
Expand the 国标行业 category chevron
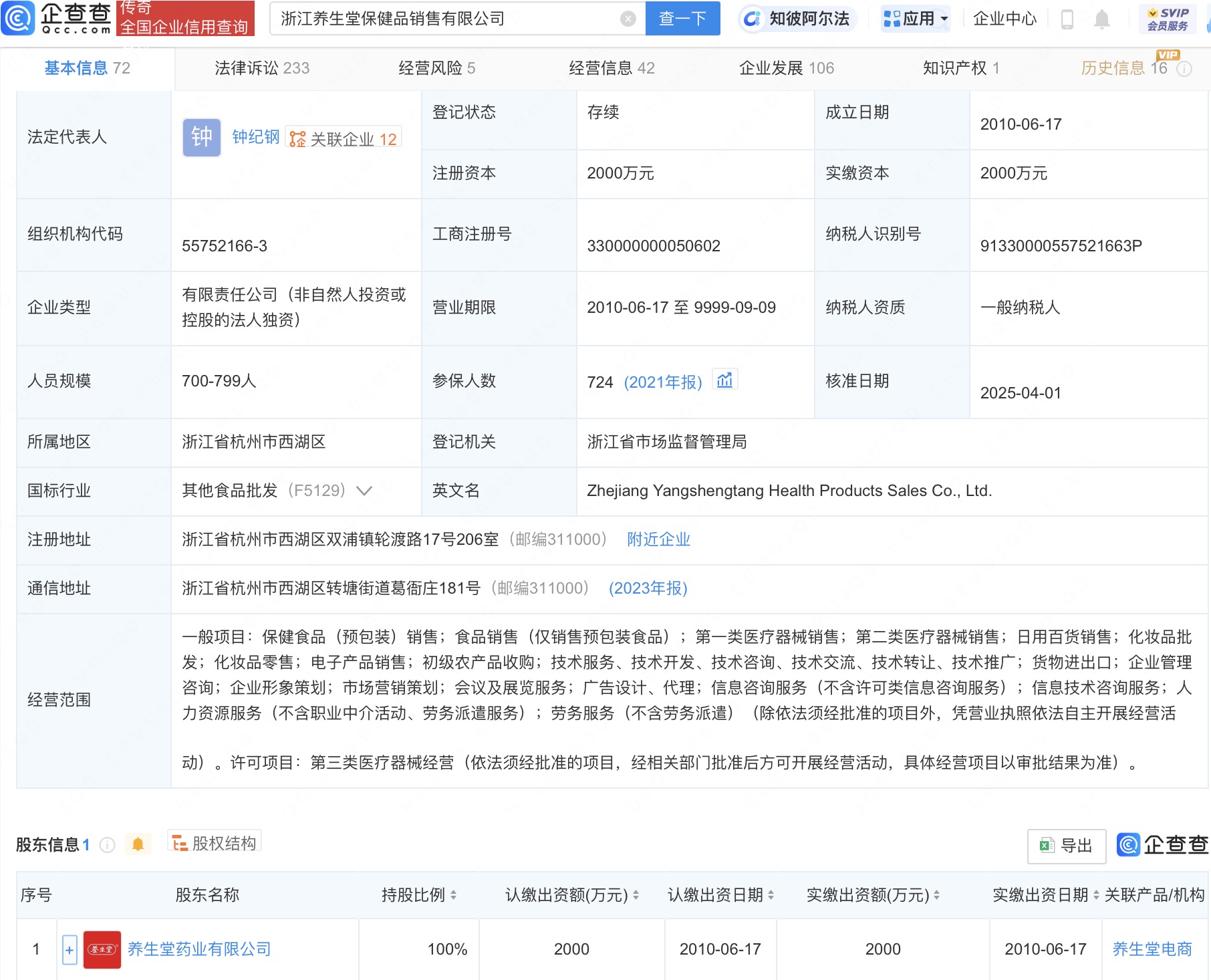(x=364, y=491)
